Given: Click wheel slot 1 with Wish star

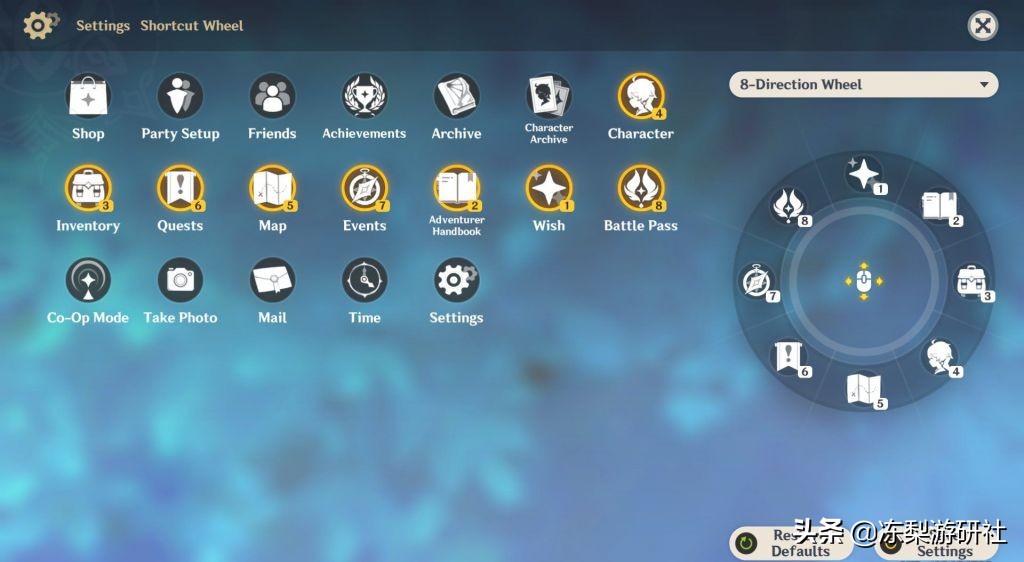Looking at the screenshot, I should point(865,175).
